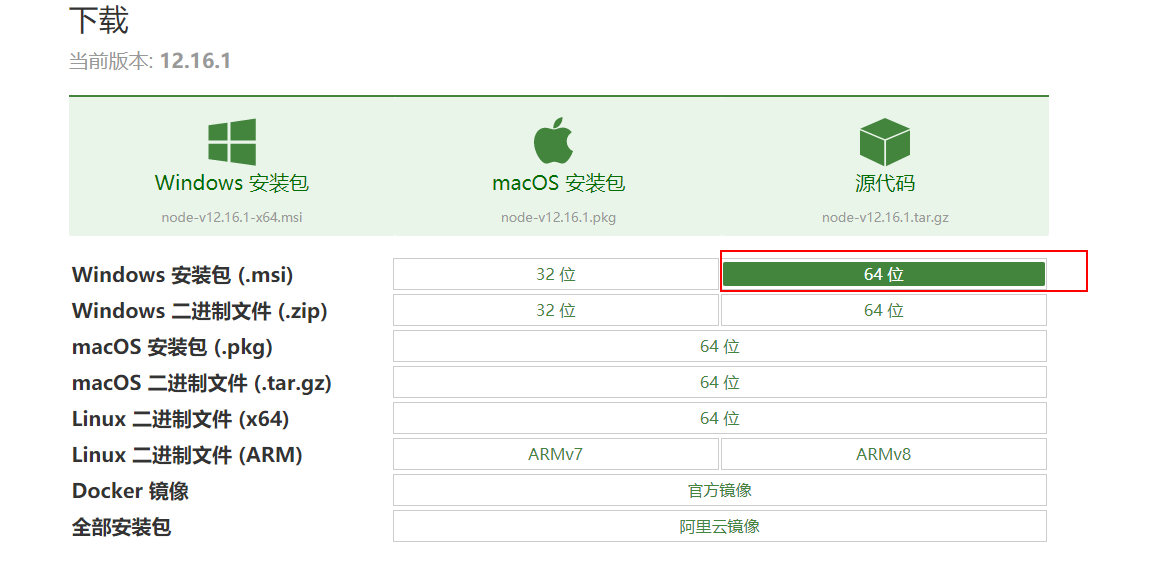Viewport: 1153px width, 567px height.
Task: Select 32 位 Windows .msi installer
Action: pyautogui.click(x=556, y=274)
